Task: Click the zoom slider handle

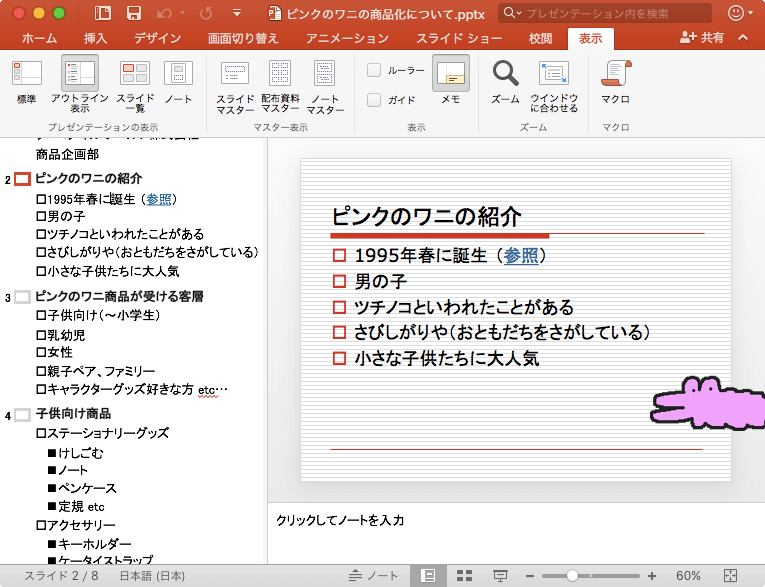Action: (x=572, y=576)
